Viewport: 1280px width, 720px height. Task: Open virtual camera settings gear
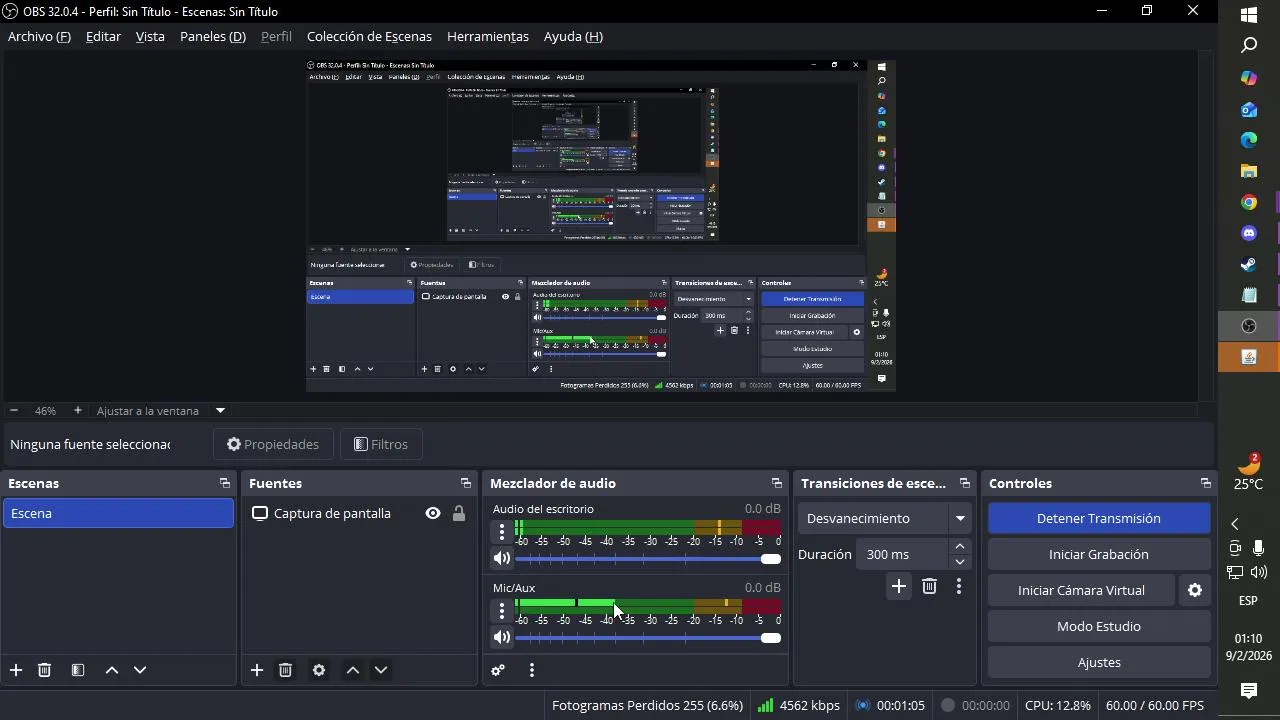1195,590
